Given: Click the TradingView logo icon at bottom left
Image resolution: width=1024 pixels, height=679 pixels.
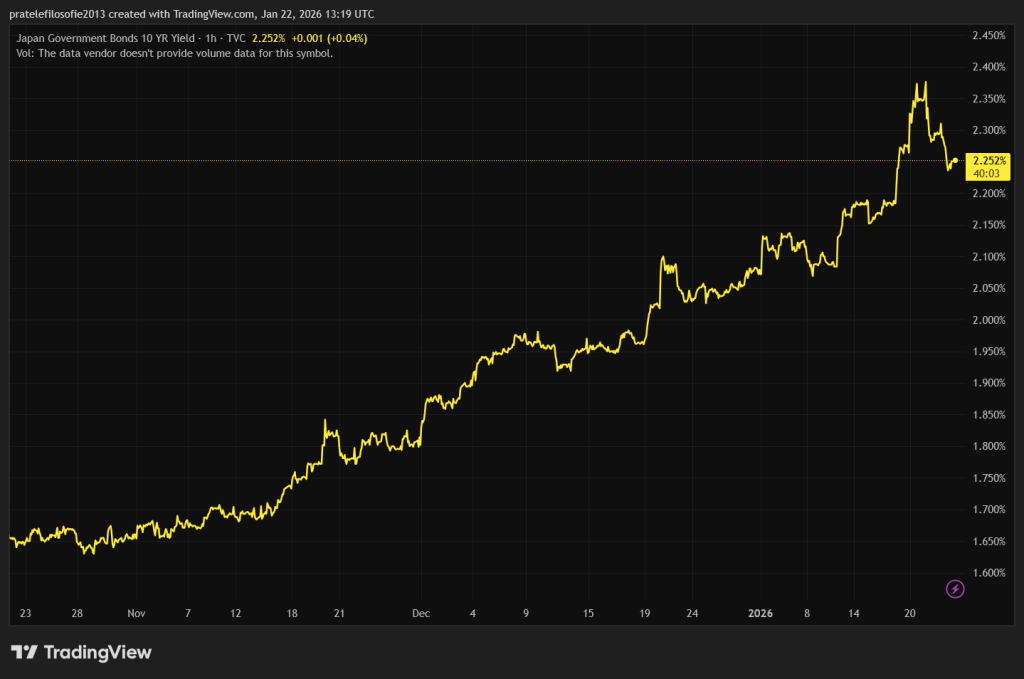Looking at the screenshot, I should [x=24, y=652].
